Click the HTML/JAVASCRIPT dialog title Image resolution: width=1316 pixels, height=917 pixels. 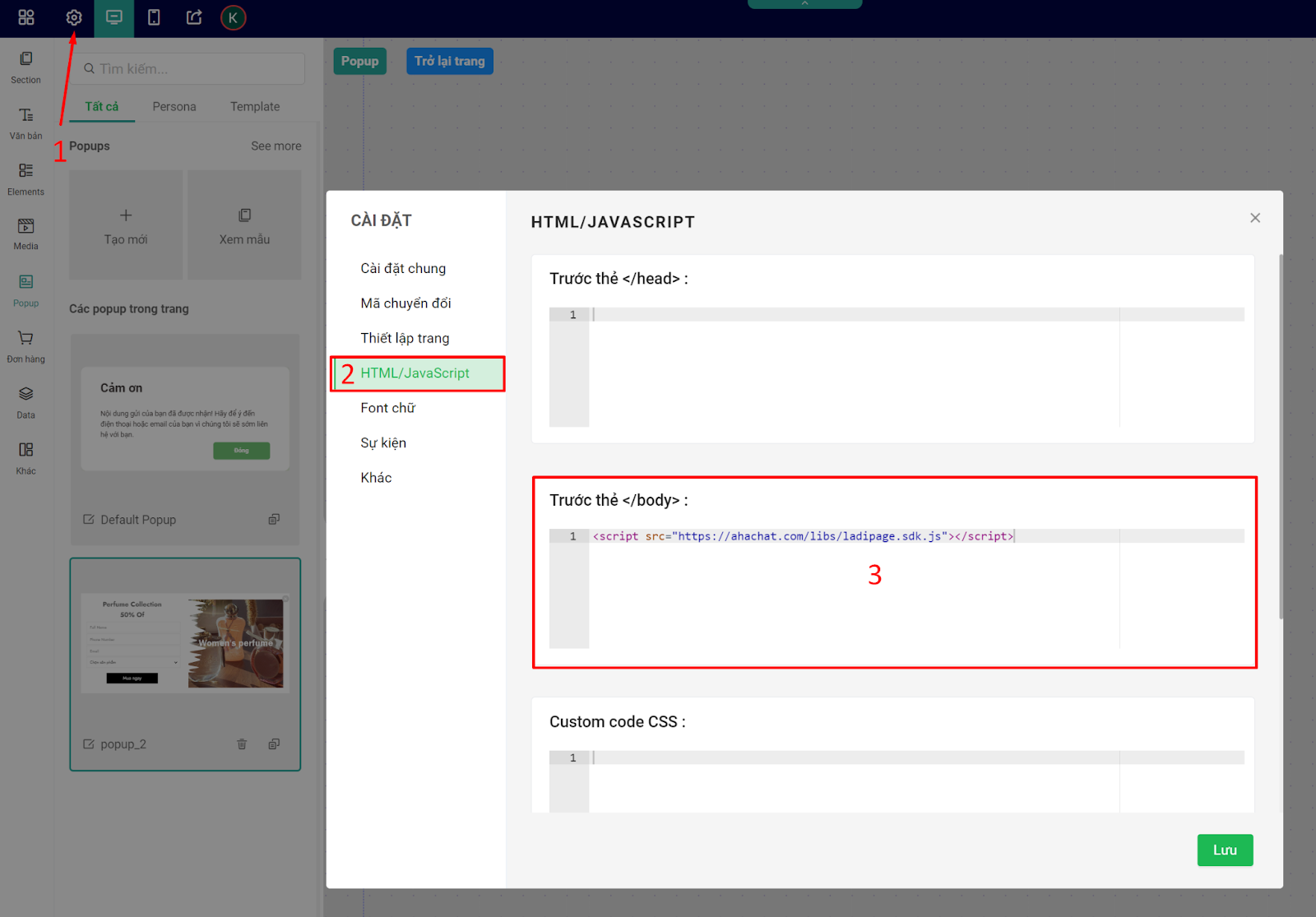(613, 222)
